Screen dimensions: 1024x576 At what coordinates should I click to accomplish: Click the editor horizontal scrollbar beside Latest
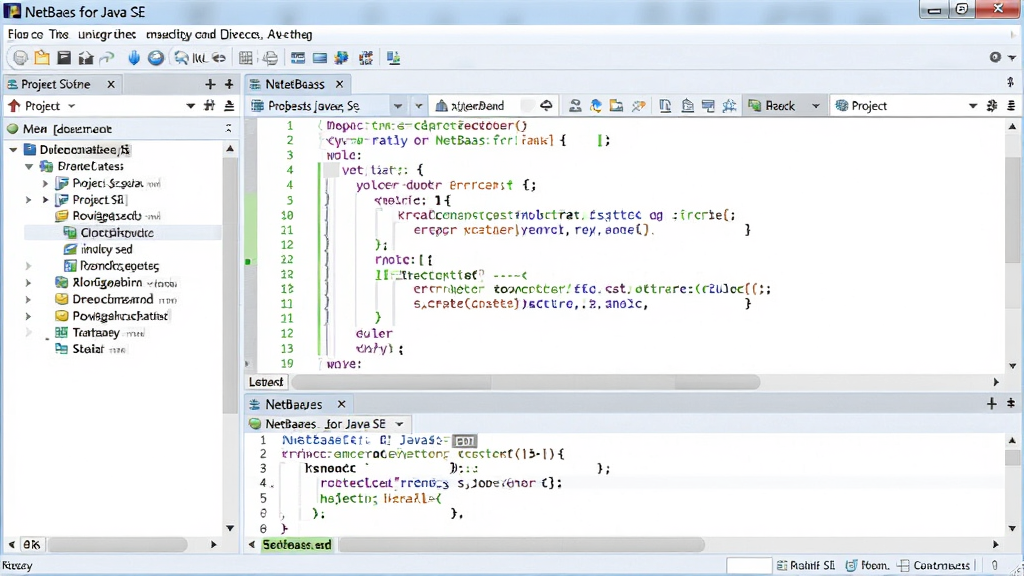[x=526, y=382]
